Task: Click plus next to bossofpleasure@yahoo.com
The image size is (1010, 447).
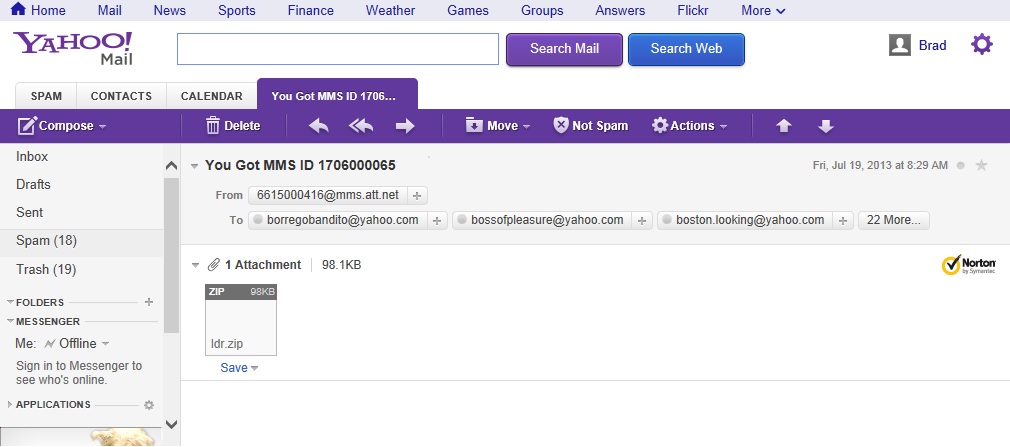Action: pyautogui.click(x=642, y=220)
